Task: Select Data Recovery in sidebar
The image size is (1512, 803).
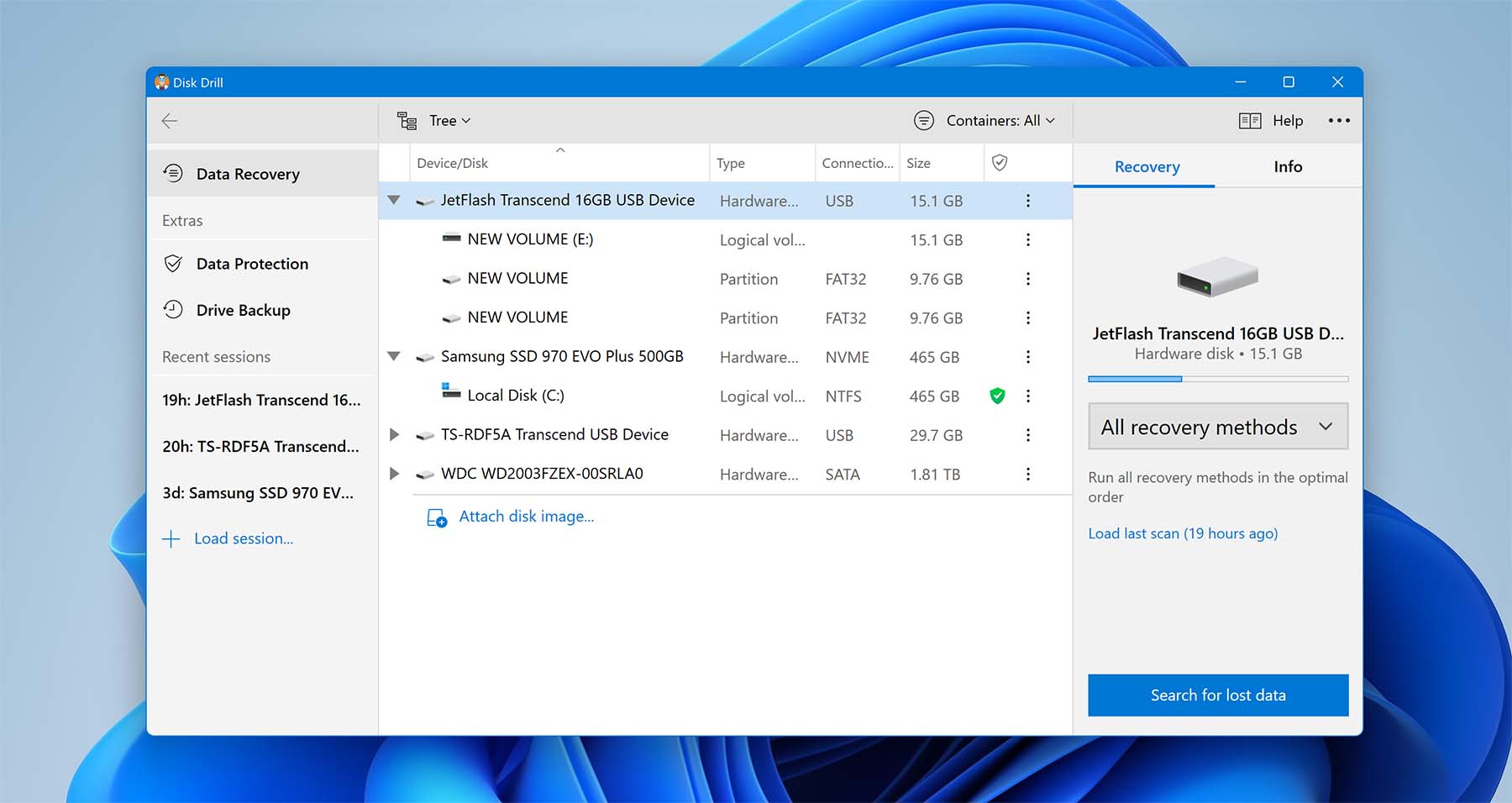Action: (x=262, y=174)
